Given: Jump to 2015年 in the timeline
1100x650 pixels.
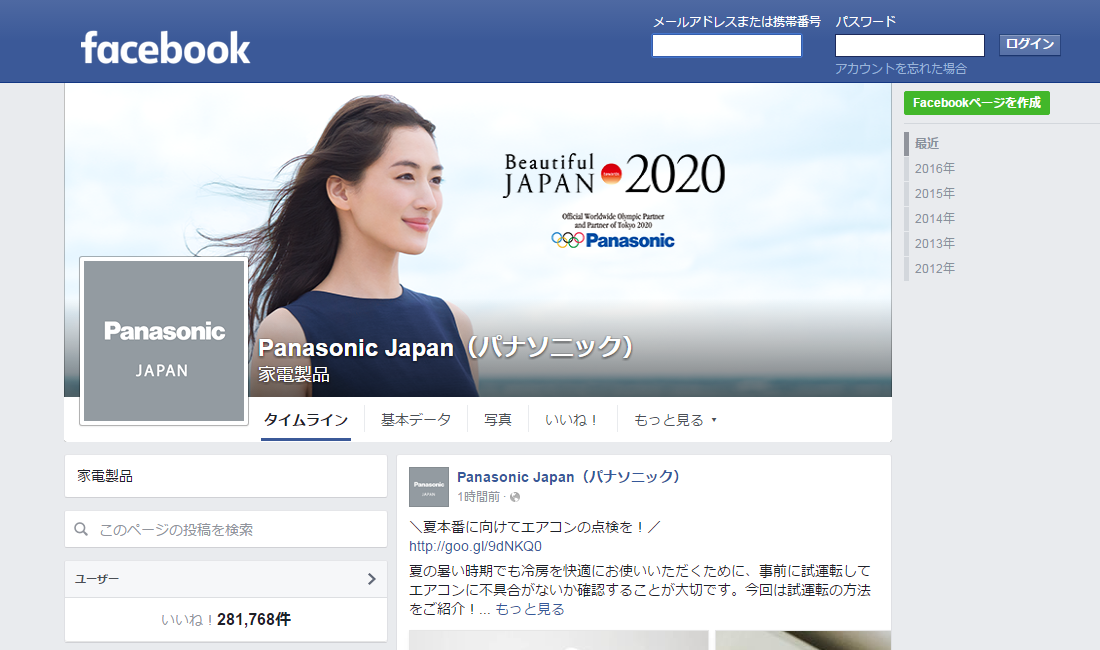Looking at the screenshot, I should (934, 194).
